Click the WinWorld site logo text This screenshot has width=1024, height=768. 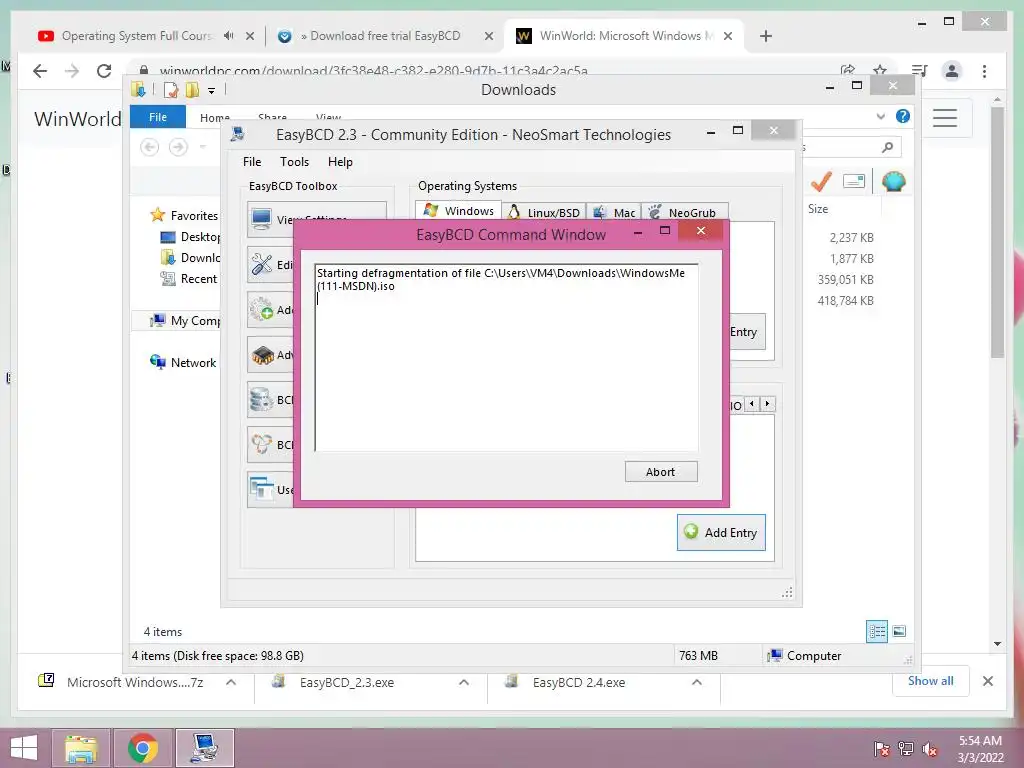[78, 119]
